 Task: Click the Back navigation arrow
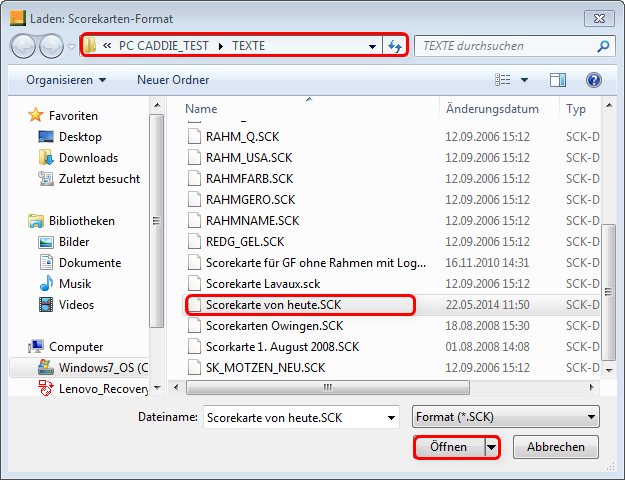23,46
